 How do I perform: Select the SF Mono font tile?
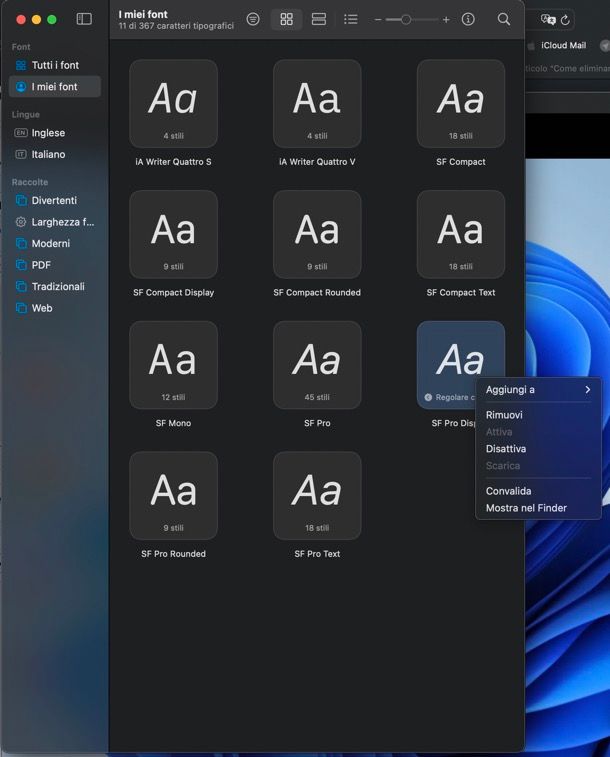pyautogui.click(x=173, y=365)
